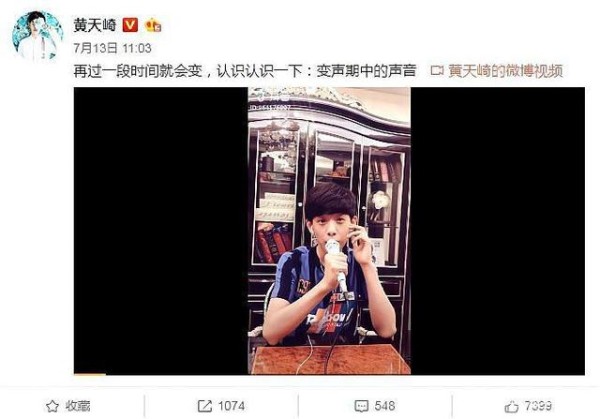Click the orange V verified badge
This screenshot has height=419, width=600.
coord(130,25)
